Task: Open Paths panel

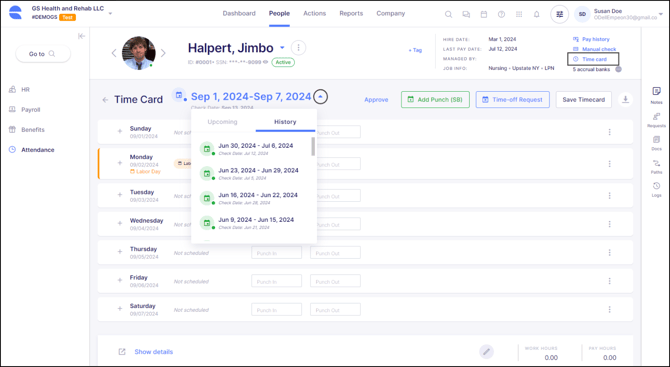Action: pos(656,166)
